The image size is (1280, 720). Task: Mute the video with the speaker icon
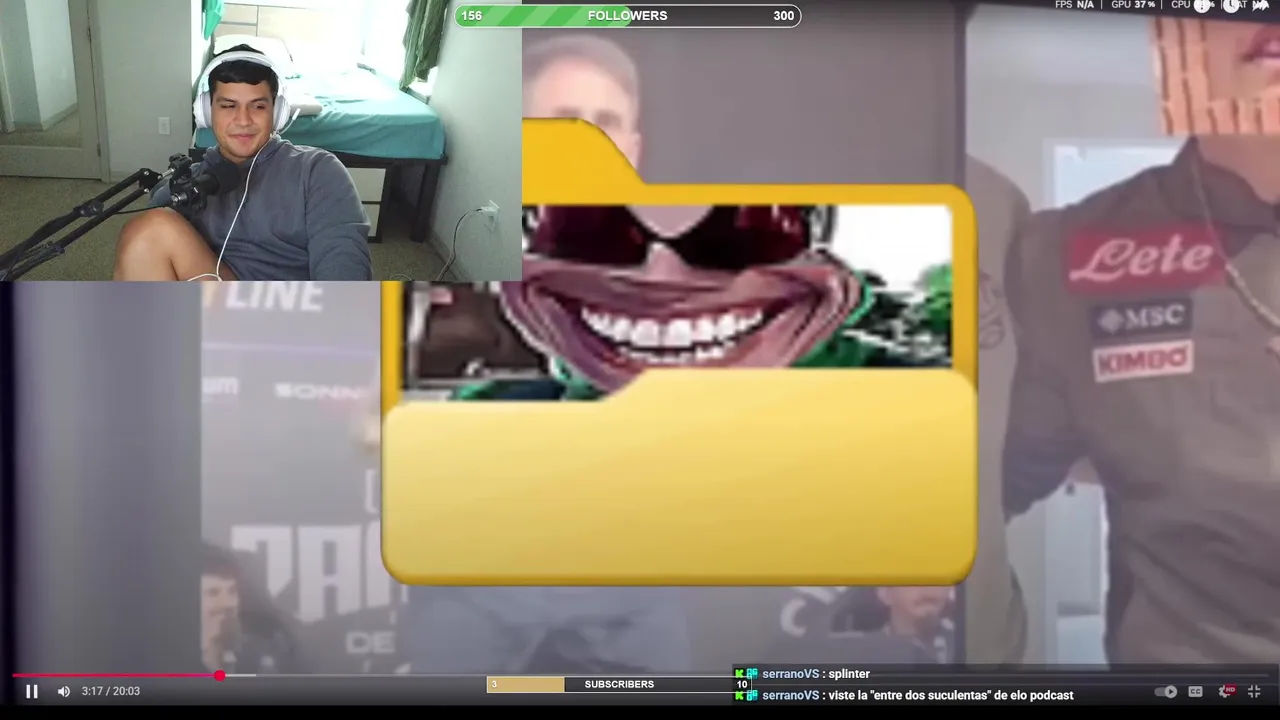coord(64,691)
